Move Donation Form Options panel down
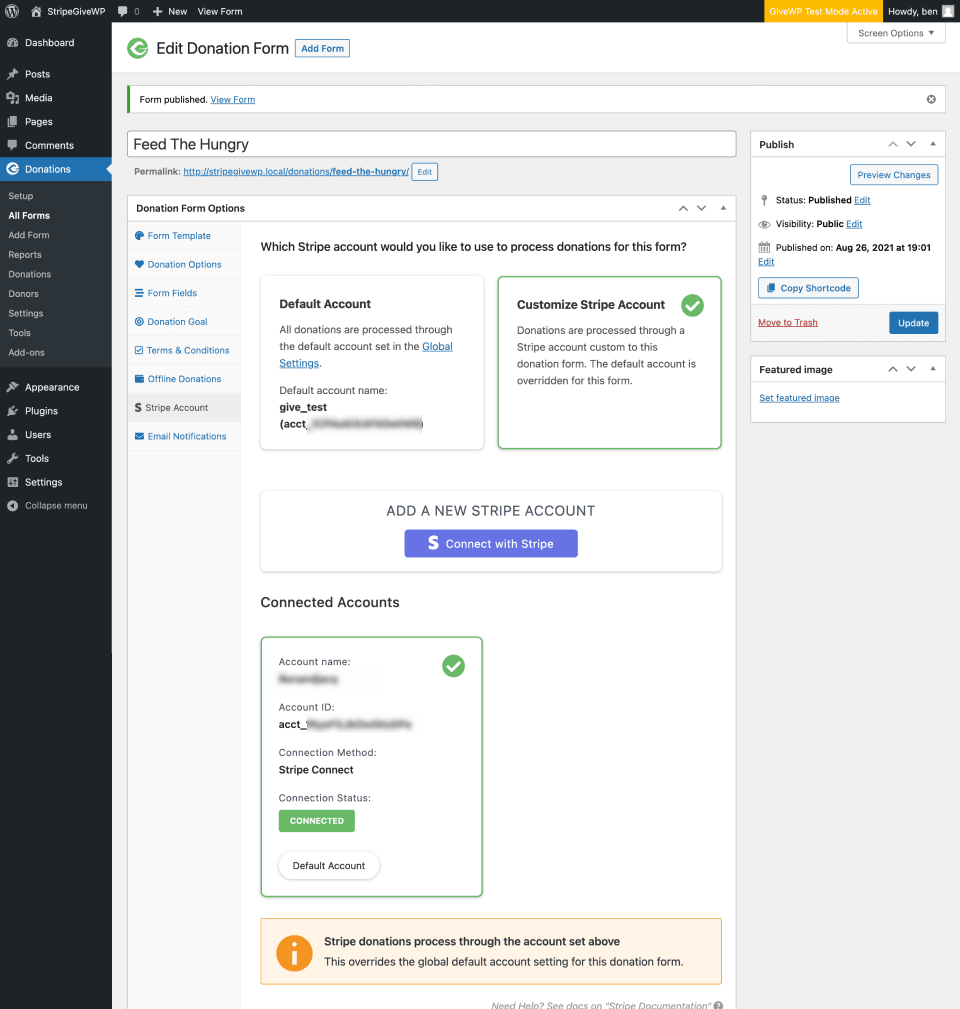This screenshot has width=960, height=1009. pos(701,208)
